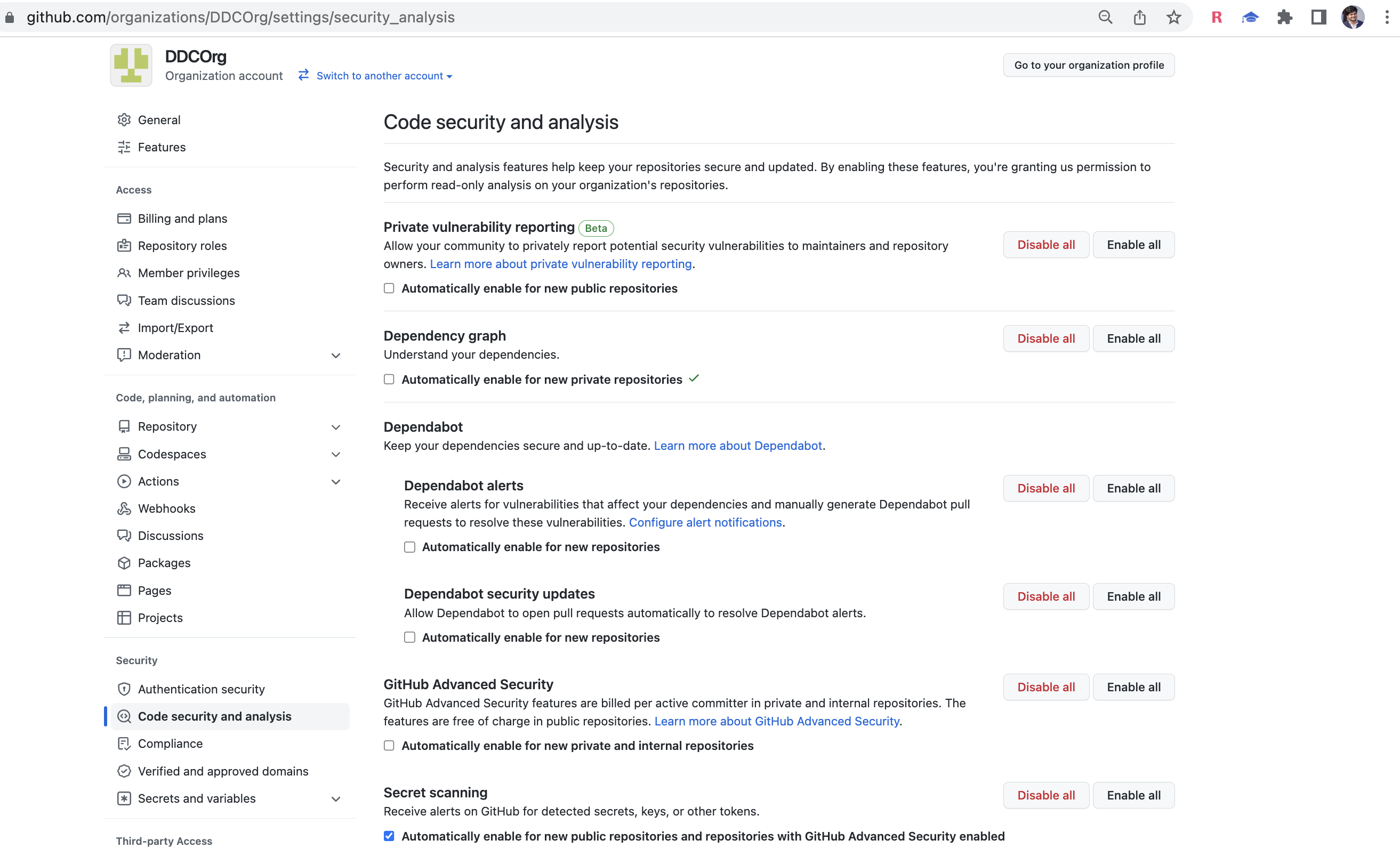1400x856 pixels.
Task: Disable all Secret scanning
Action: click(1046, 795)
